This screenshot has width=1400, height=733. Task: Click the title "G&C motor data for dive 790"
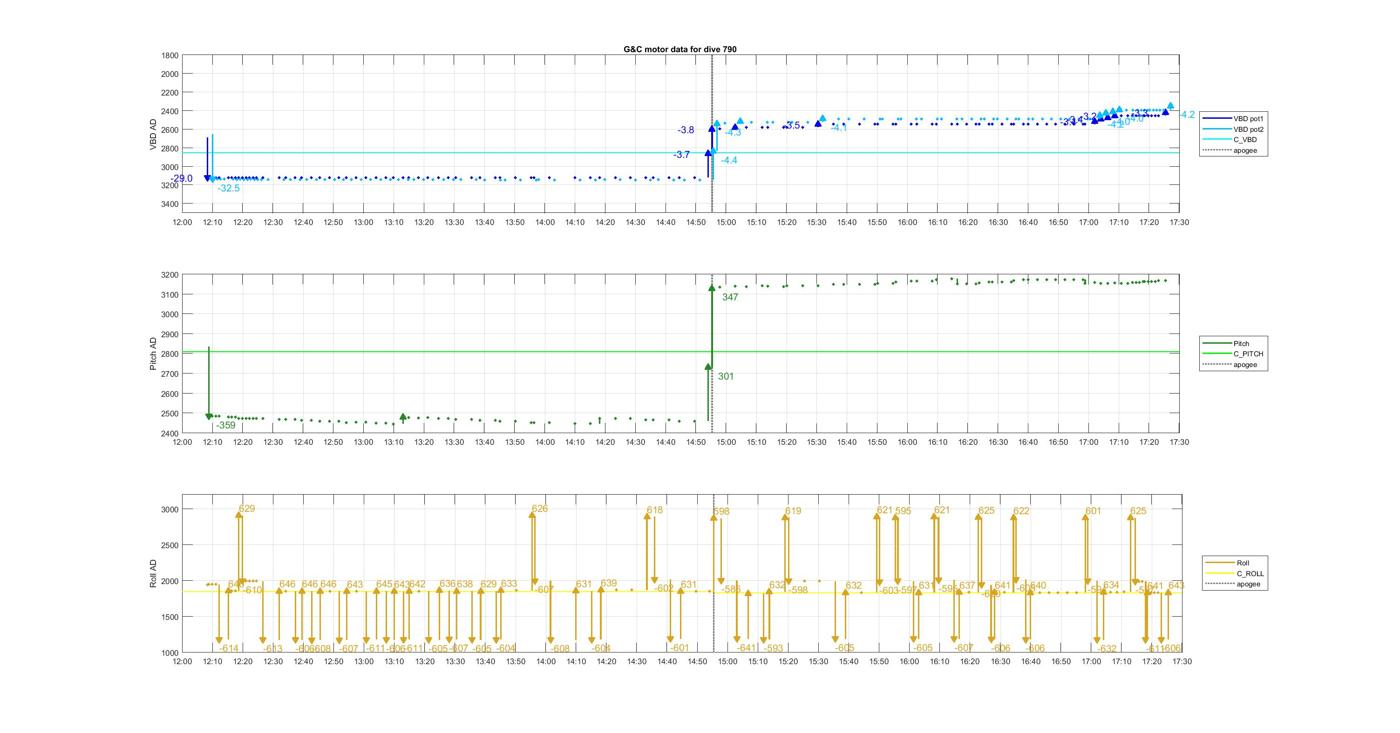tap(680, 49)
